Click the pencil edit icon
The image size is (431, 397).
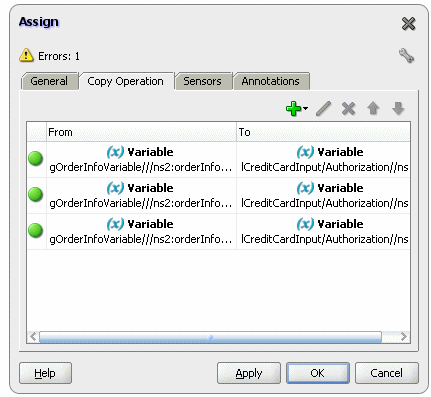323,109
